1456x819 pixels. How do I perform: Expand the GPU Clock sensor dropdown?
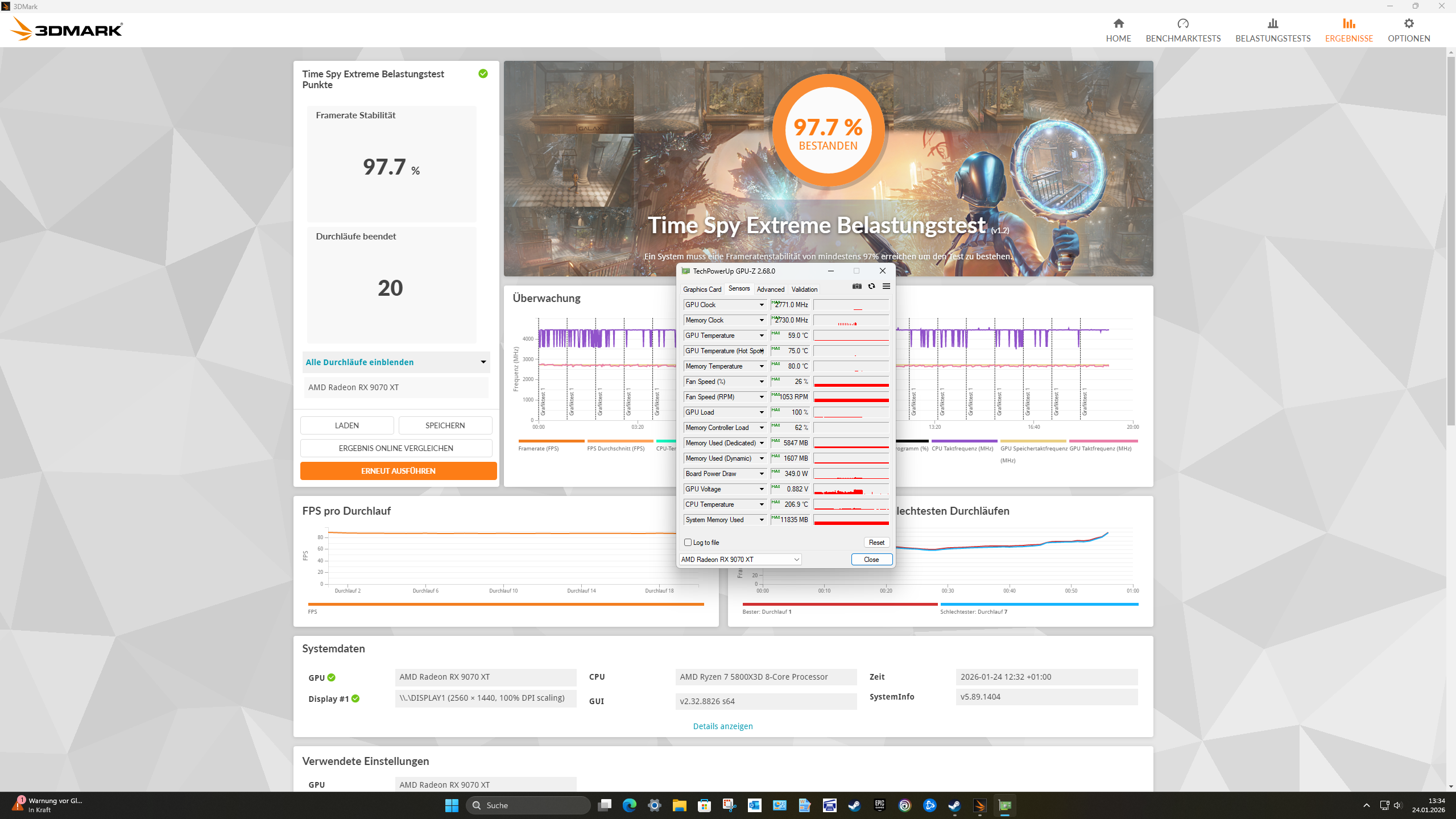[x=762, y=305]
